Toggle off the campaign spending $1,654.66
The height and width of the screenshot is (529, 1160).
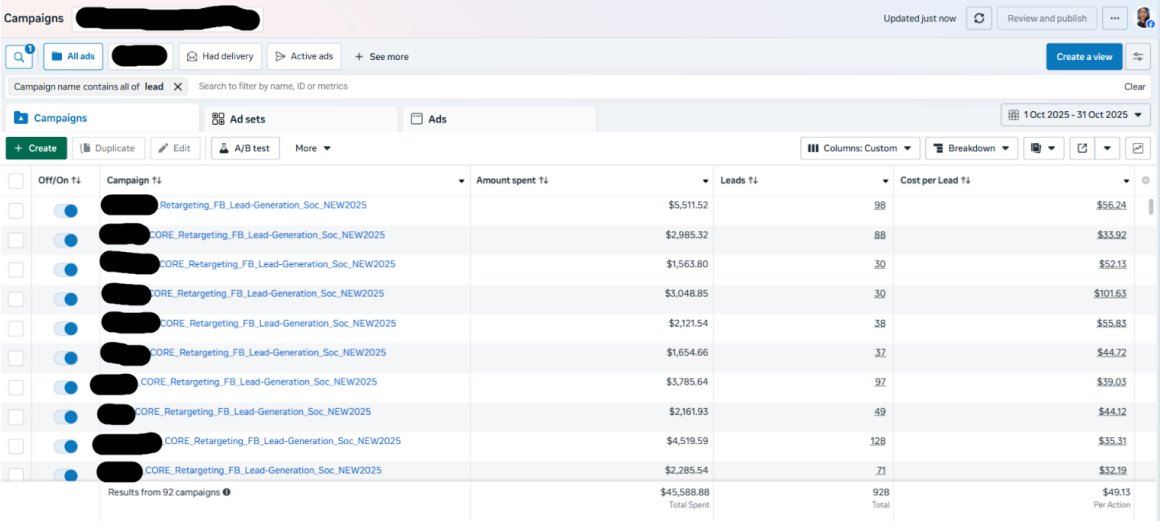point(66,358)
